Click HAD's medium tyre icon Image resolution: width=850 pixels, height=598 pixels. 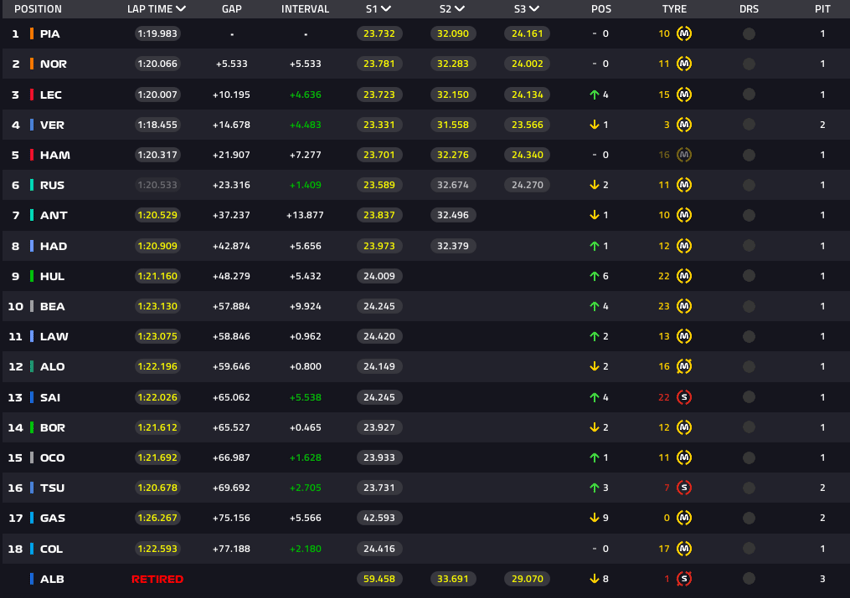(x=684, y=246)
